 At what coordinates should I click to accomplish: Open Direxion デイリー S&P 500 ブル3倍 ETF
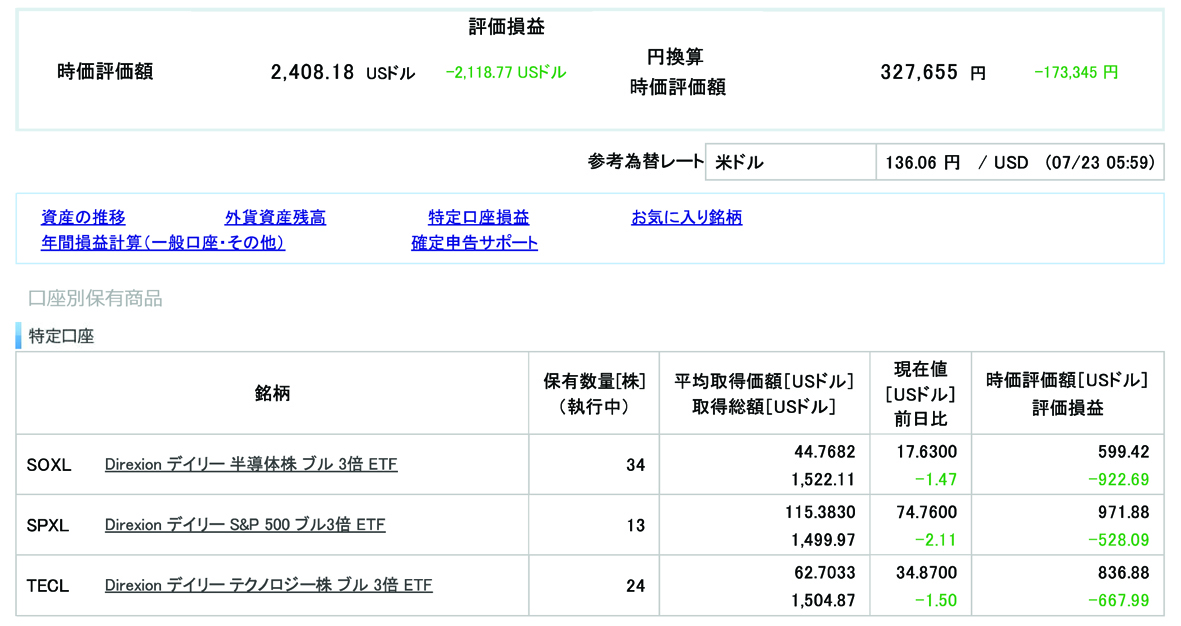click(x=245, y=525)
